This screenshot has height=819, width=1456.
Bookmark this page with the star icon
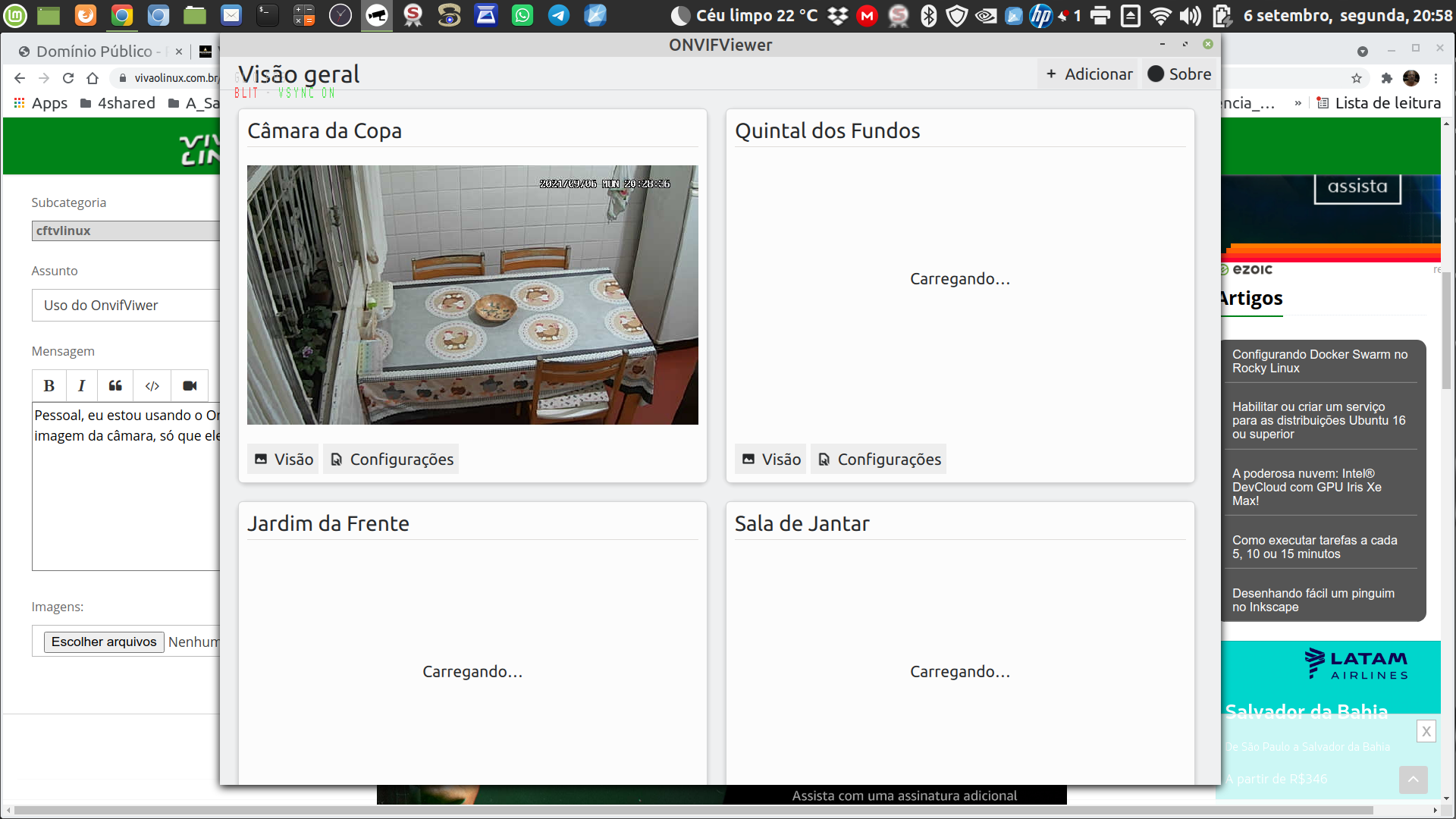1357,78
